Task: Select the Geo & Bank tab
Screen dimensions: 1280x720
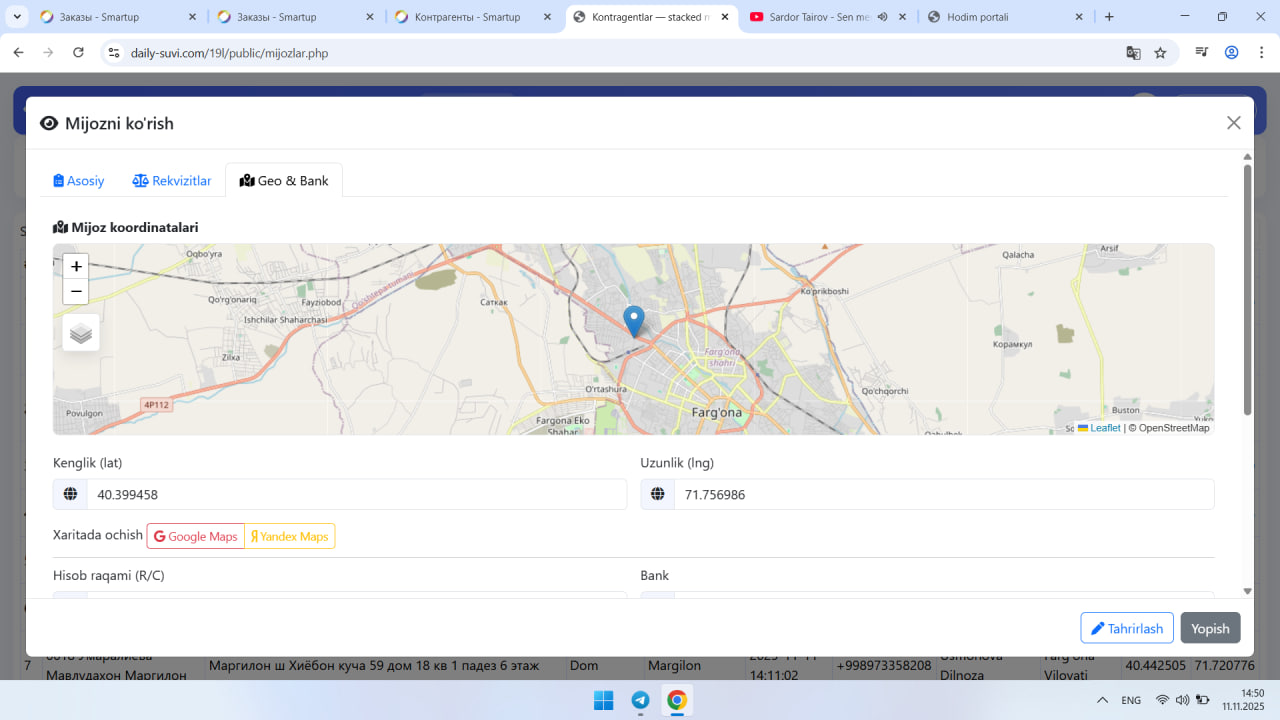Action: 284,181
